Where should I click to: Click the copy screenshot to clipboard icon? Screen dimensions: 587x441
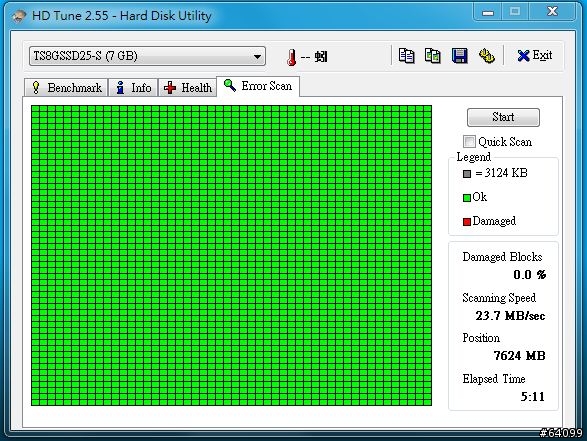(432, 56)
